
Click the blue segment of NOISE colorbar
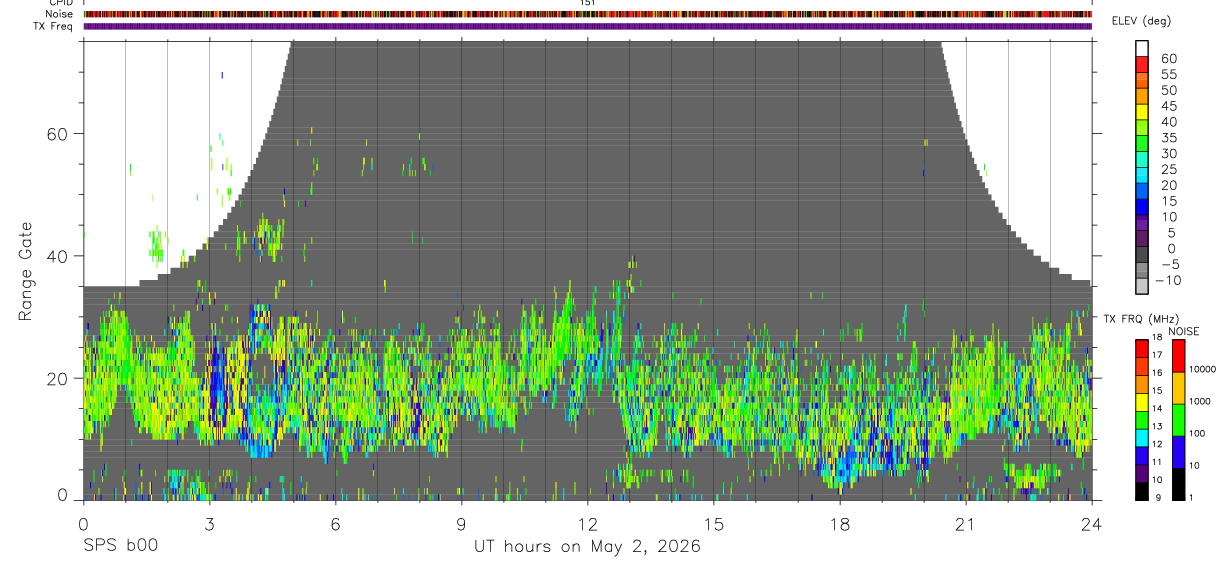pyautogui.click(x=1178, y=452)
